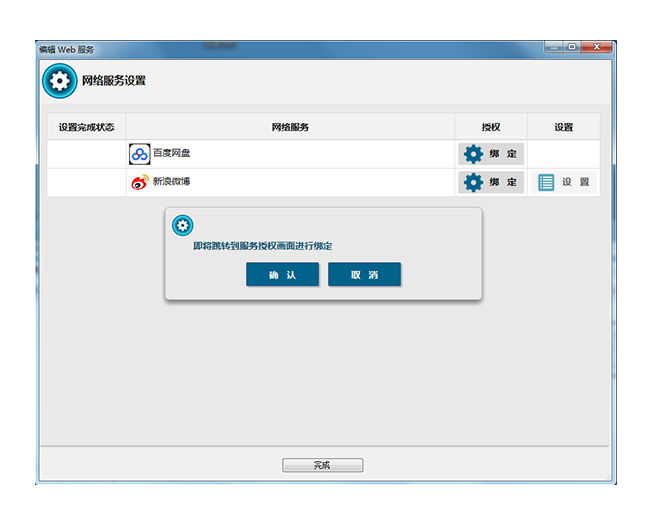Click the large 网络服务设置 gear icon
The width and height of the screenshot is (652, 525).
coord(59,81)
